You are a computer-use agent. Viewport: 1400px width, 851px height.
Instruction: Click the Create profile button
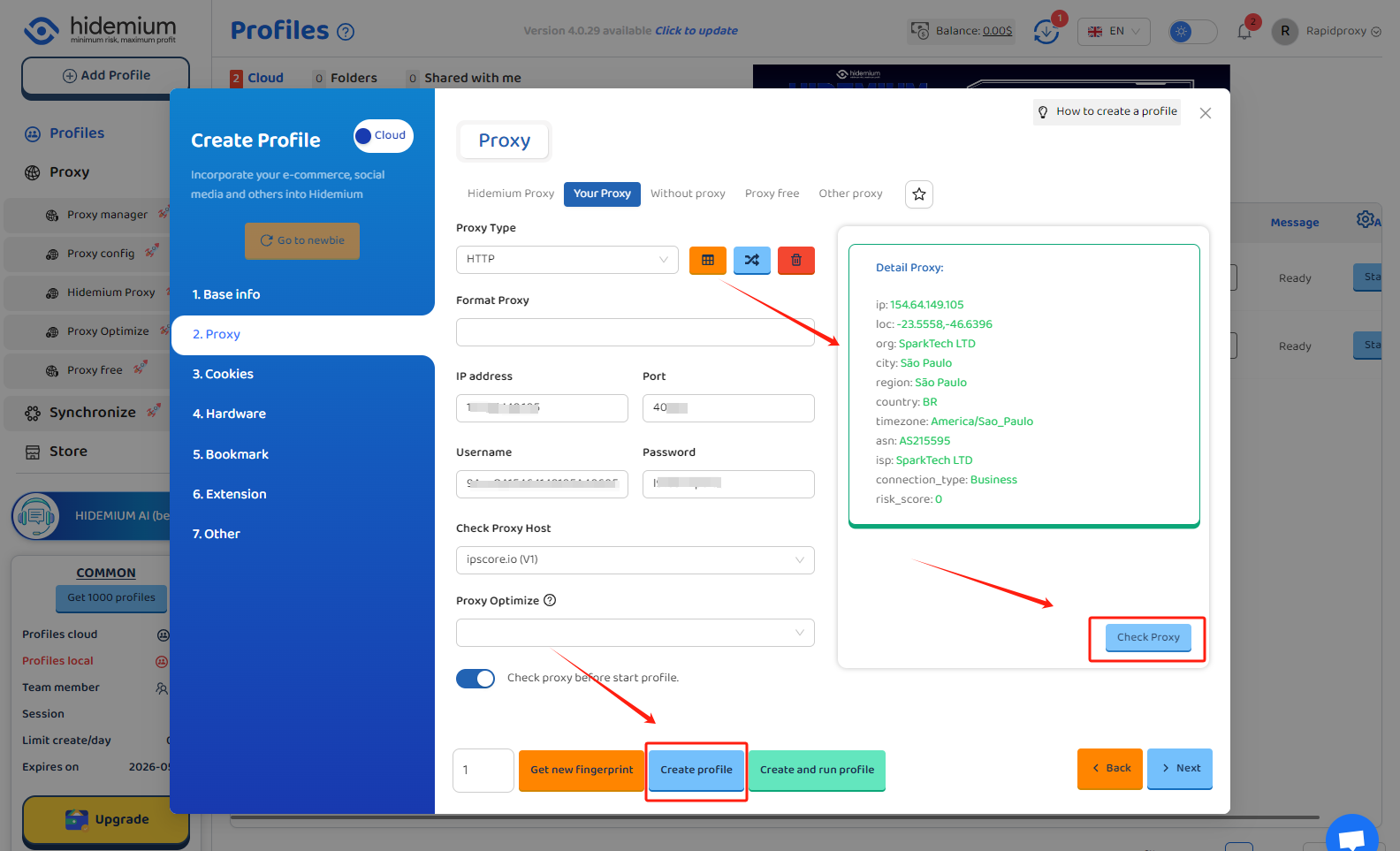coord(696,771)
